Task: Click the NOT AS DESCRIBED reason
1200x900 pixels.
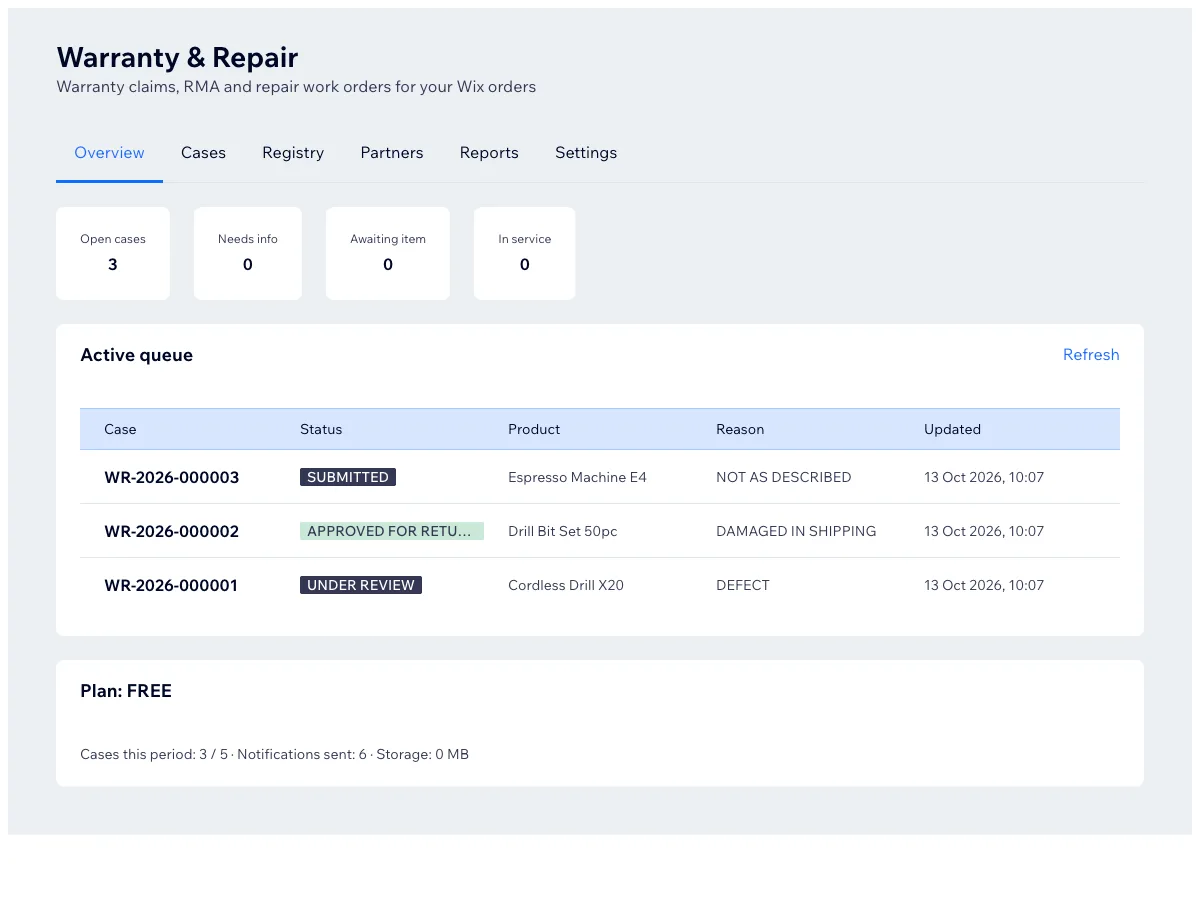Action: [x=784, y=477]
